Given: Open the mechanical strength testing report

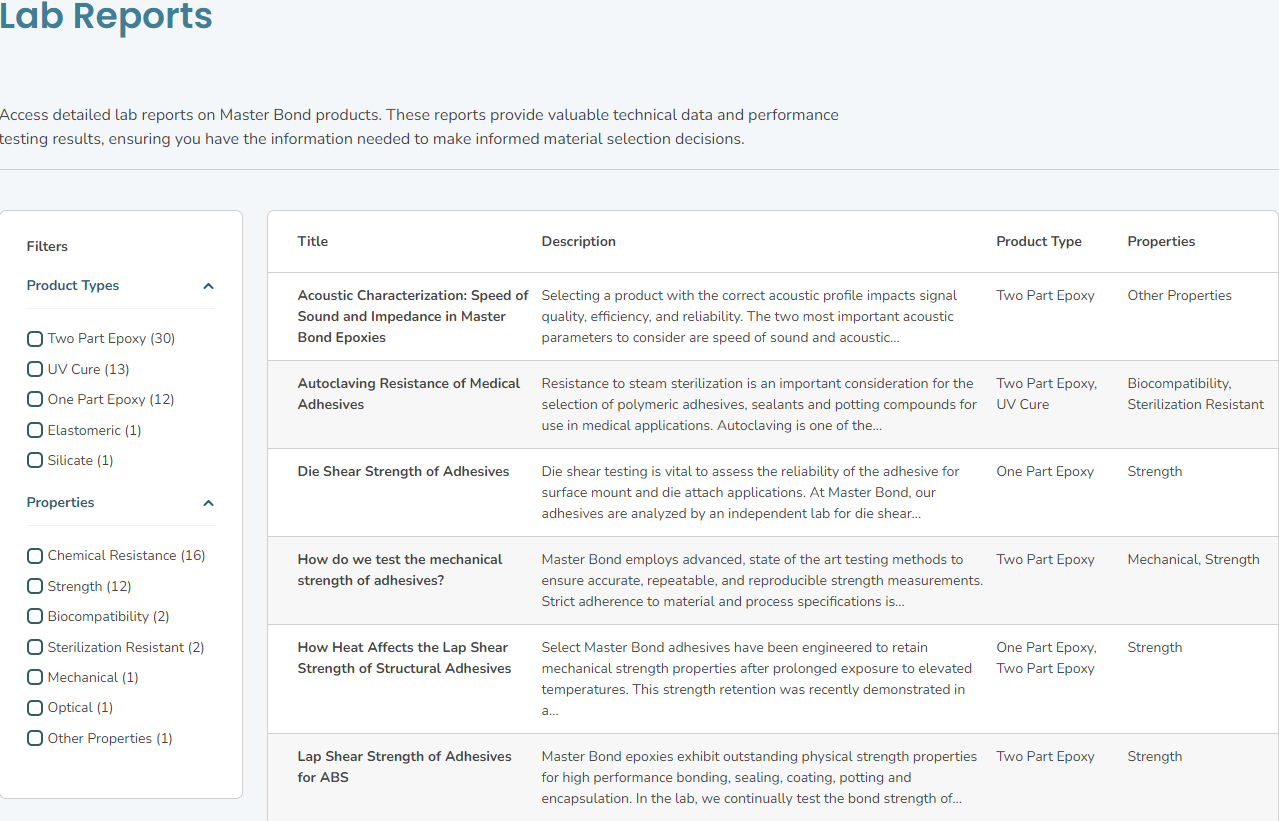Looking at the screenshot, I should (x=399, y=570).
